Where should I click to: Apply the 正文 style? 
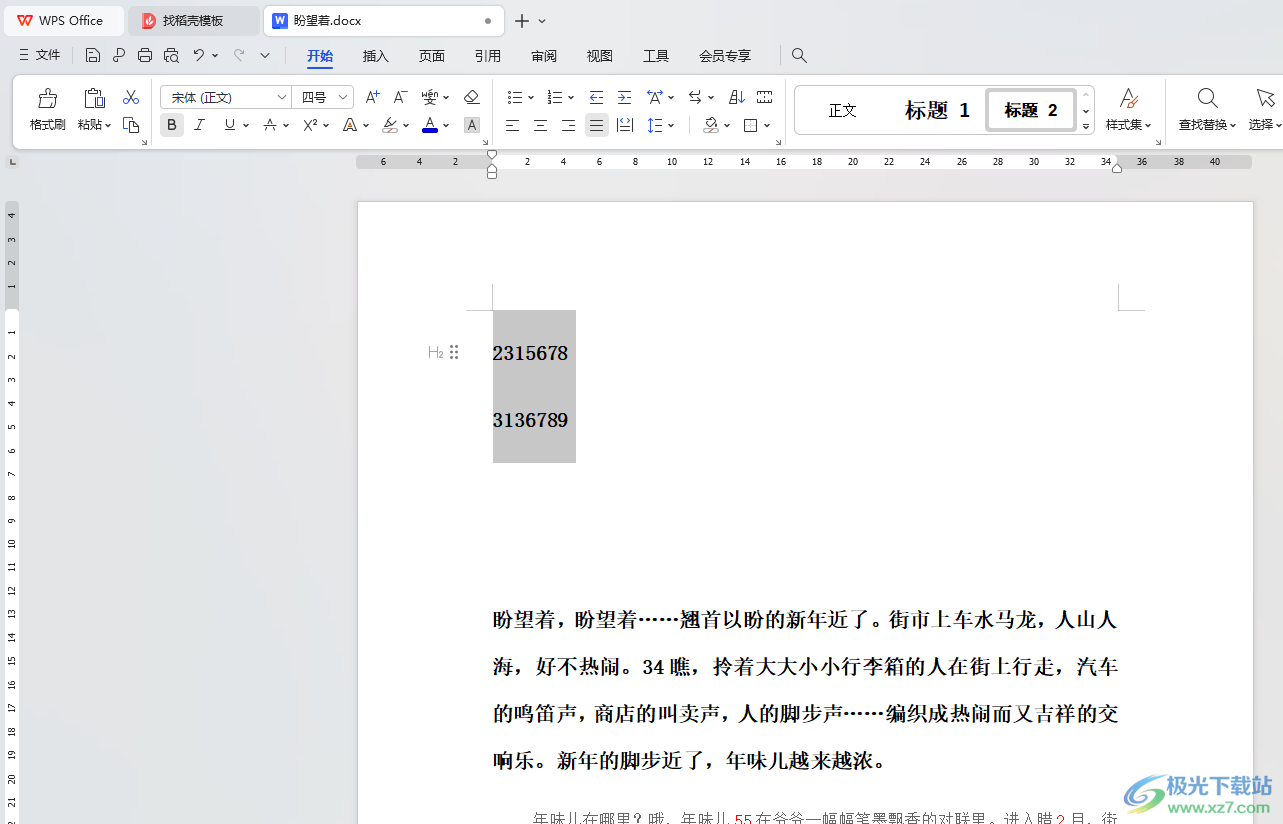[x=843, y=110]
